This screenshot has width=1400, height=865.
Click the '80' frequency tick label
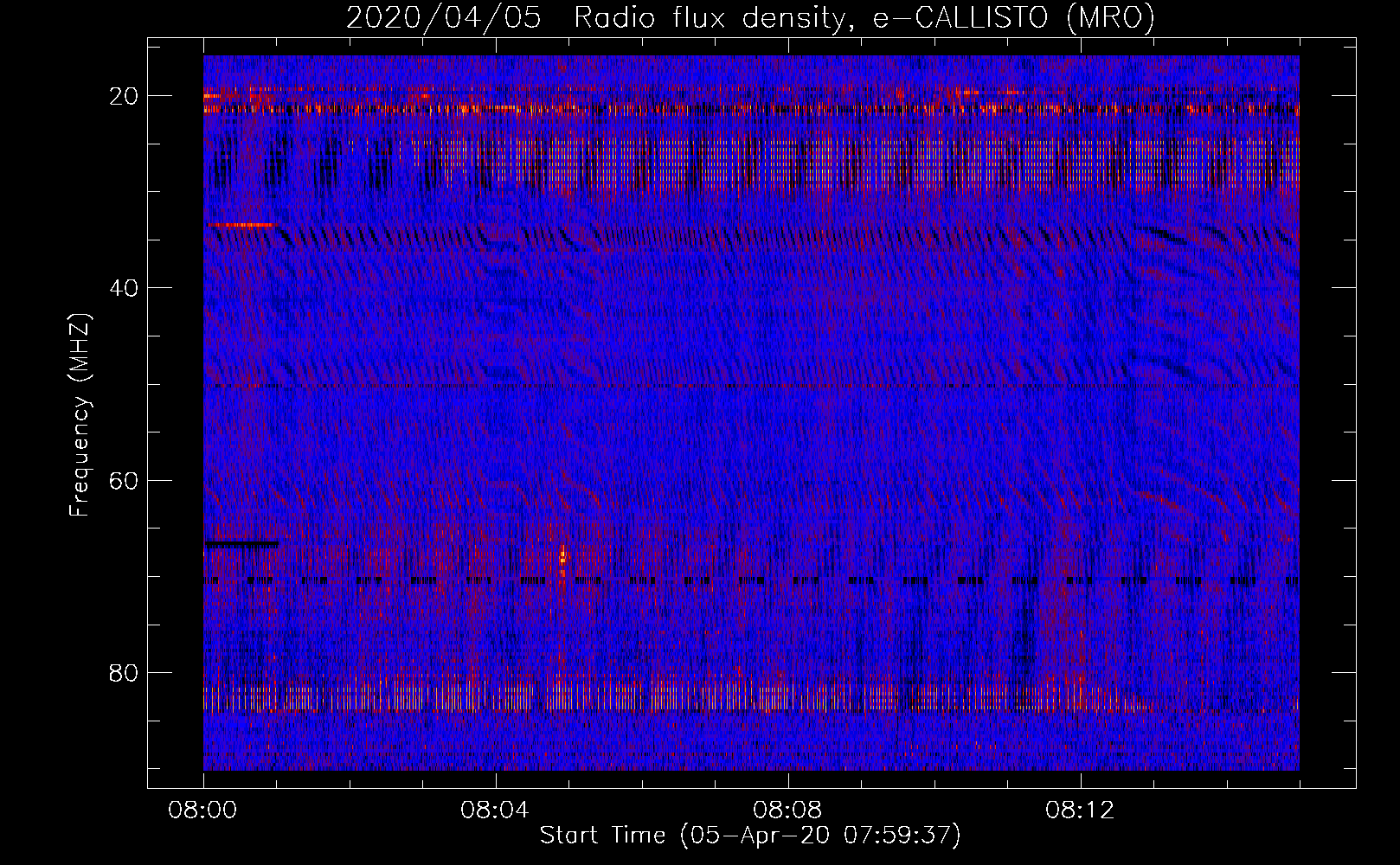point(125,672)
